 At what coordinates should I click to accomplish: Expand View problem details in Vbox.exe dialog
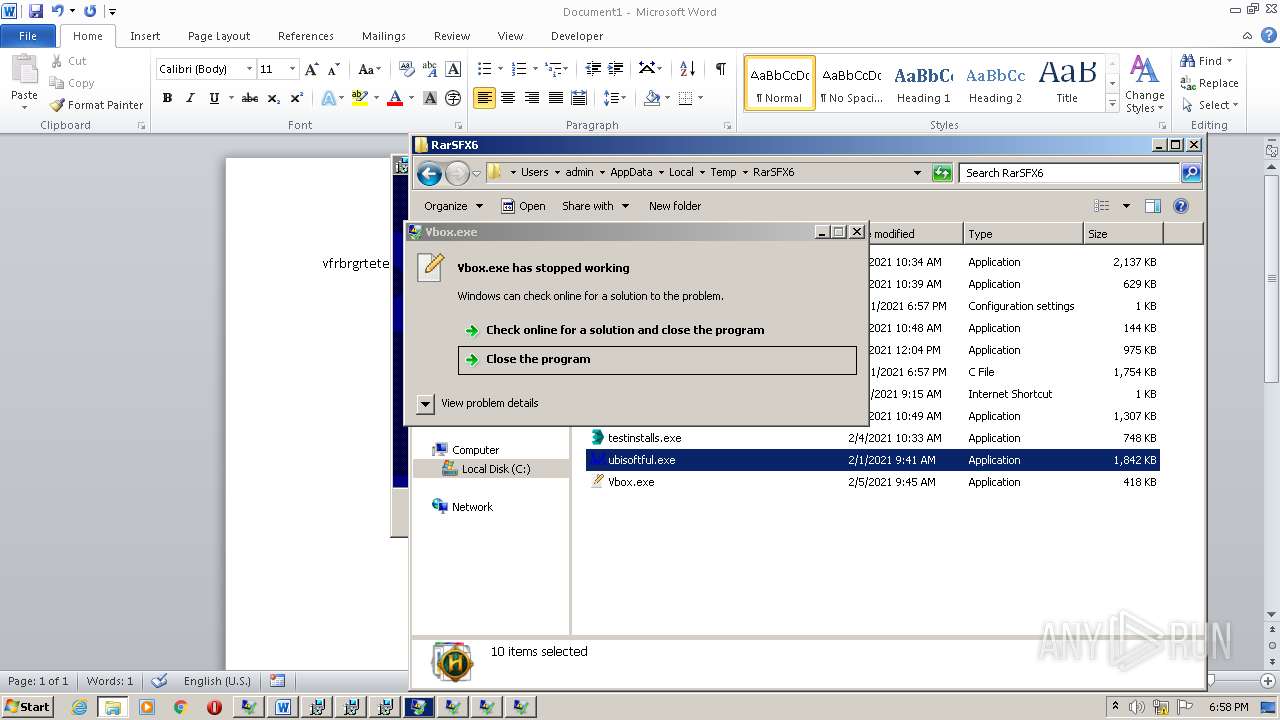click(426, 403)
